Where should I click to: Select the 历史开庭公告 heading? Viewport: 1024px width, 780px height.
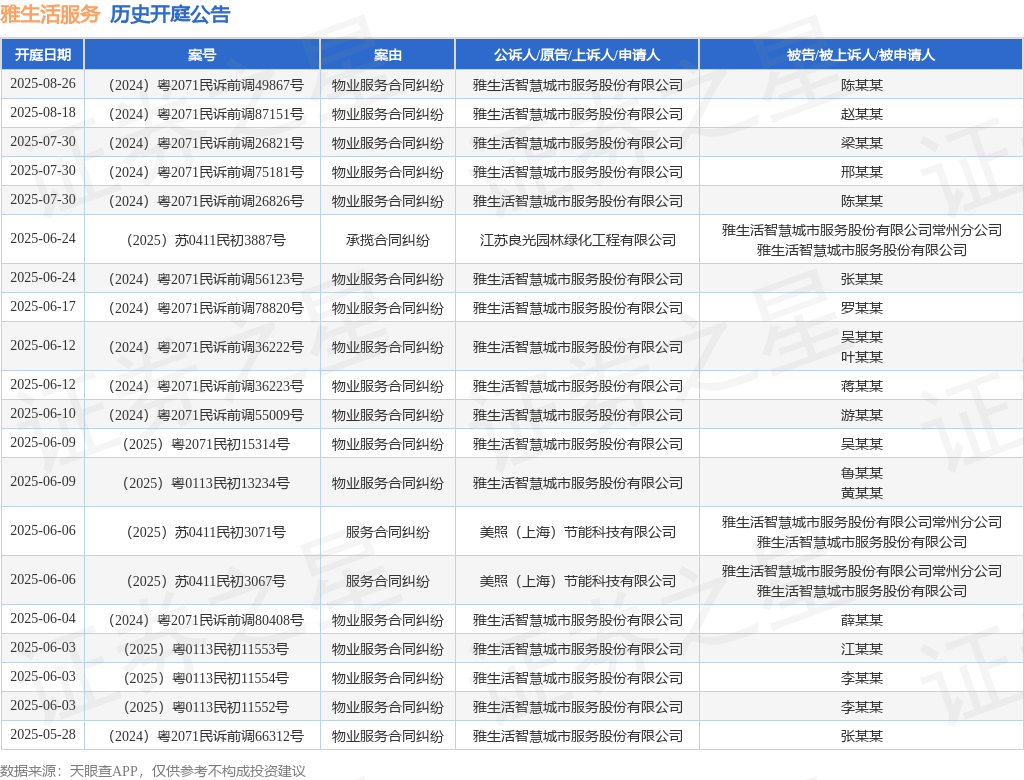pos(170,14)
